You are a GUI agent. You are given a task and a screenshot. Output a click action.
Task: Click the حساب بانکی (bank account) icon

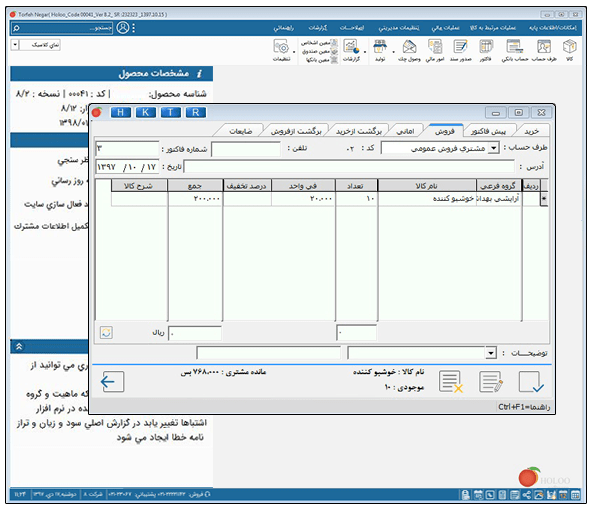pos(514,47)
